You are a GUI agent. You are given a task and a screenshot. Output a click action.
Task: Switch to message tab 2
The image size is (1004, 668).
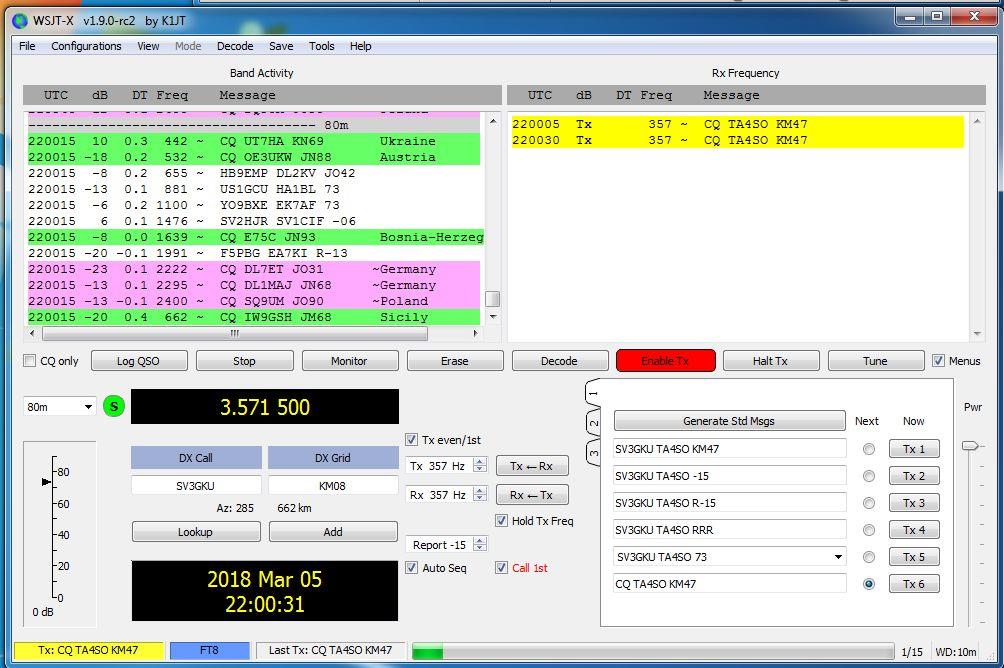594,423
